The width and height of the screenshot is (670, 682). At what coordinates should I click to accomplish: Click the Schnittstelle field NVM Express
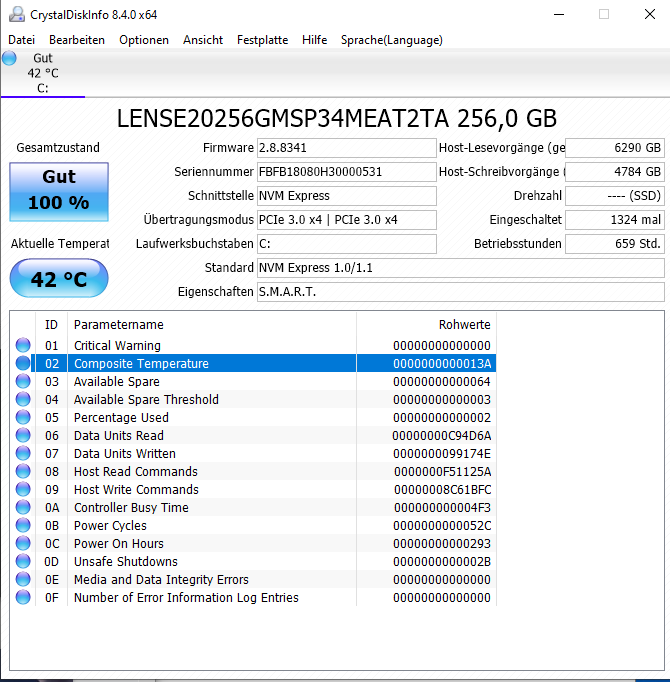pos(346,196)
